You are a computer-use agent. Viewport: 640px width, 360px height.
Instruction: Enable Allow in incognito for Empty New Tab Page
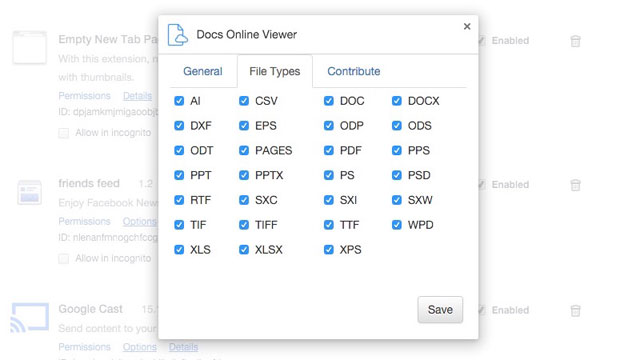click(64, 133)
